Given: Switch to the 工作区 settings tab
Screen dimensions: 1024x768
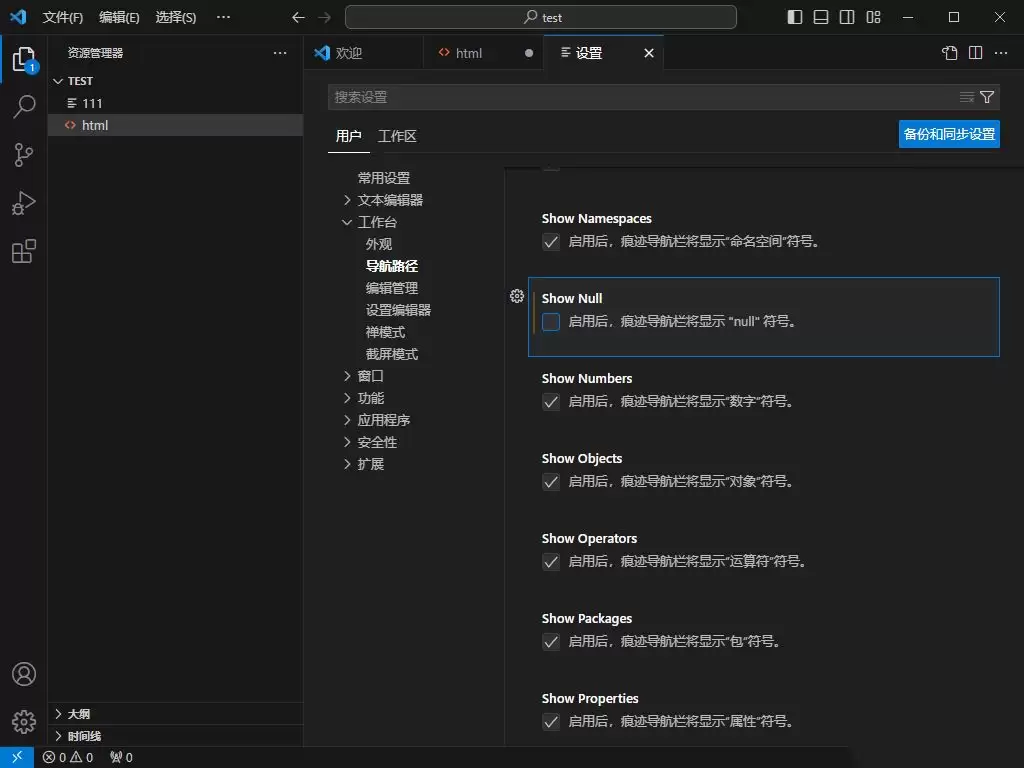Looking at the screenshot, I should (397, 136).
